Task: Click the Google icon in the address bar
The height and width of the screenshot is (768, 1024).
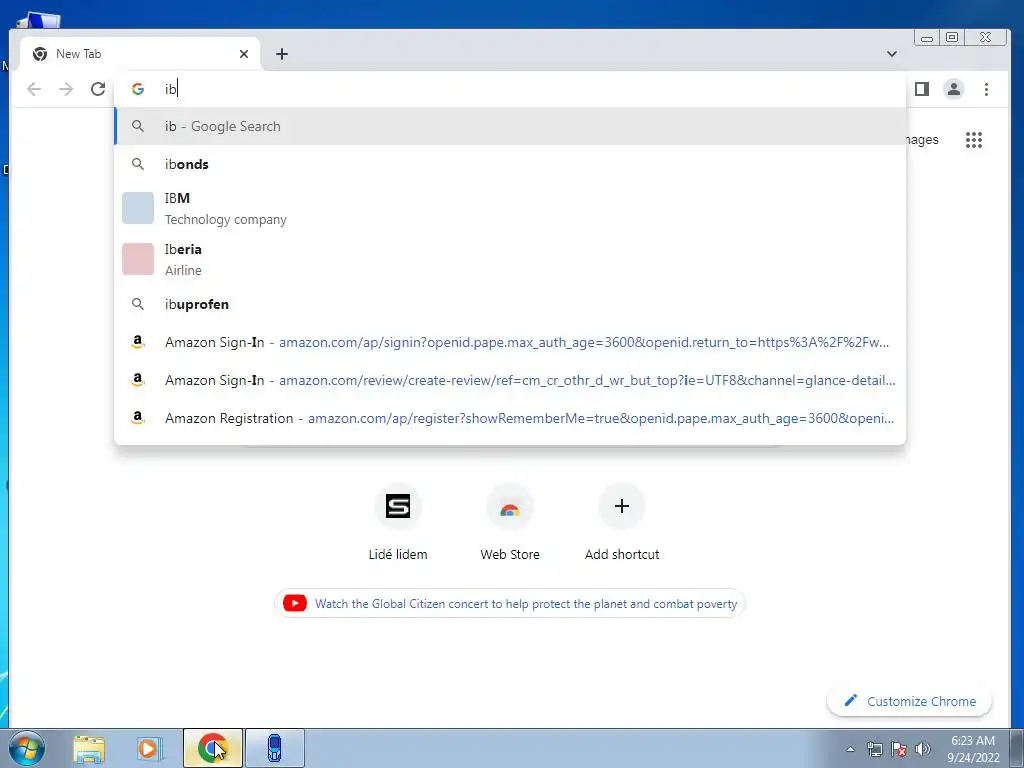Action: (x=138, y=89)
